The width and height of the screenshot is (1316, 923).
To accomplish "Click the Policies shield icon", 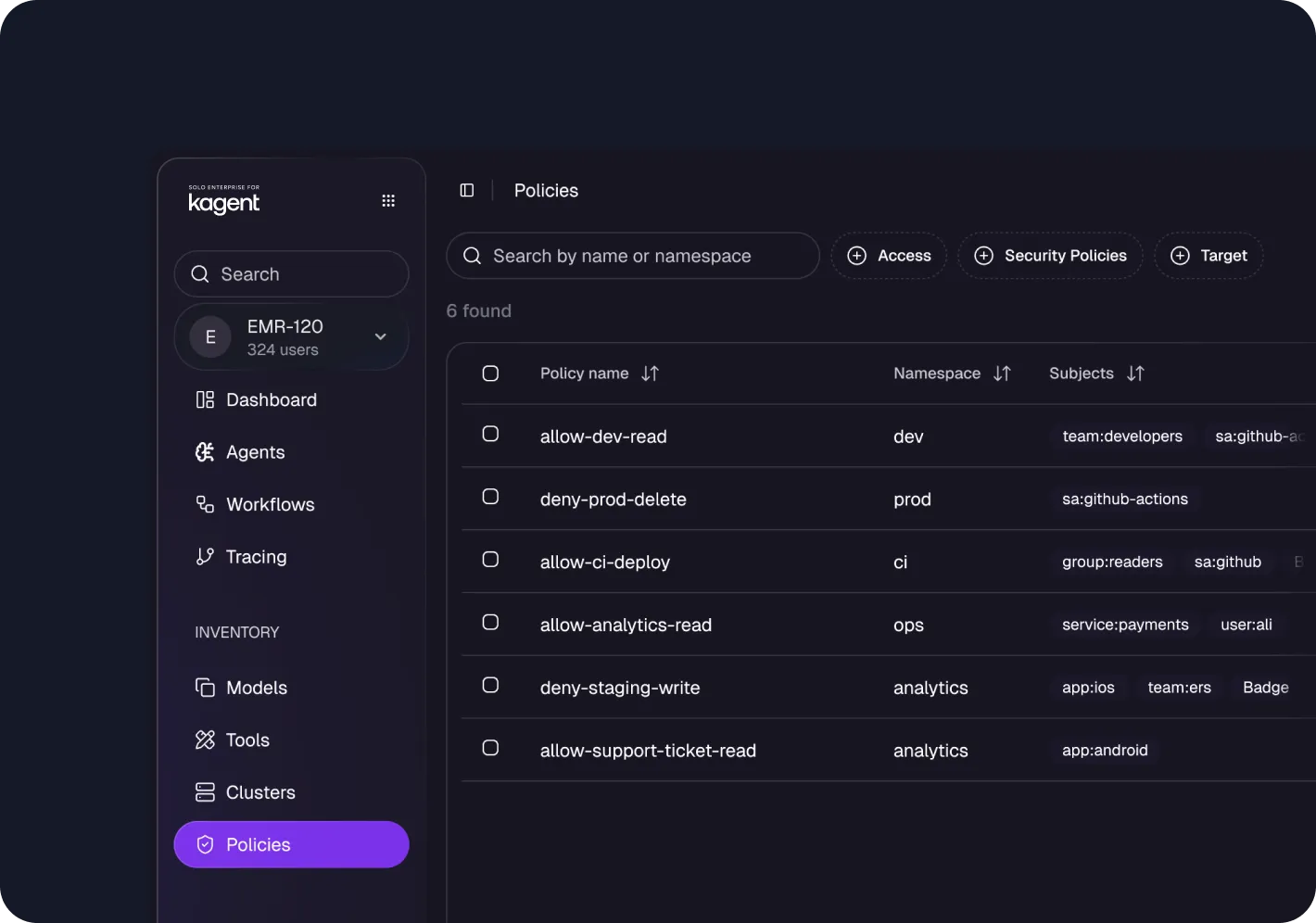I will point(205,844).
